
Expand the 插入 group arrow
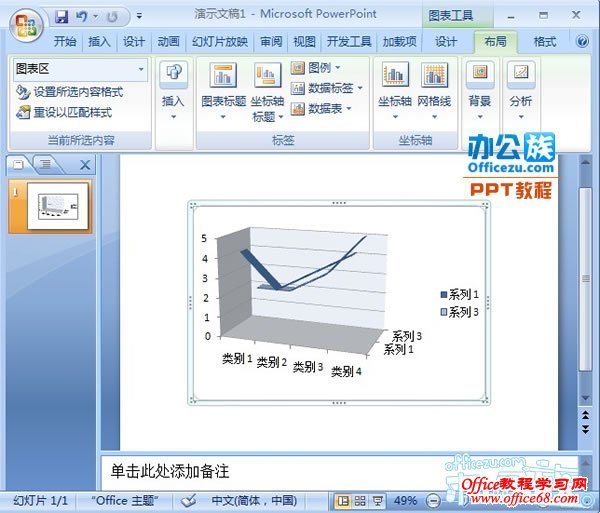tap(173, 116)
